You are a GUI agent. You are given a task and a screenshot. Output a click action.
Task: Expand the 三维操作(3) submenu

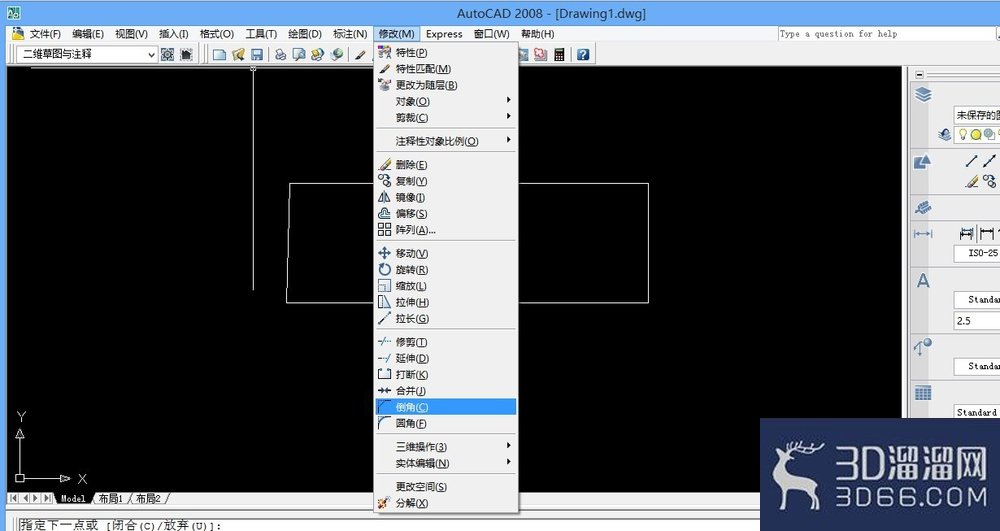pyautogui.click(x=446, y=446)
